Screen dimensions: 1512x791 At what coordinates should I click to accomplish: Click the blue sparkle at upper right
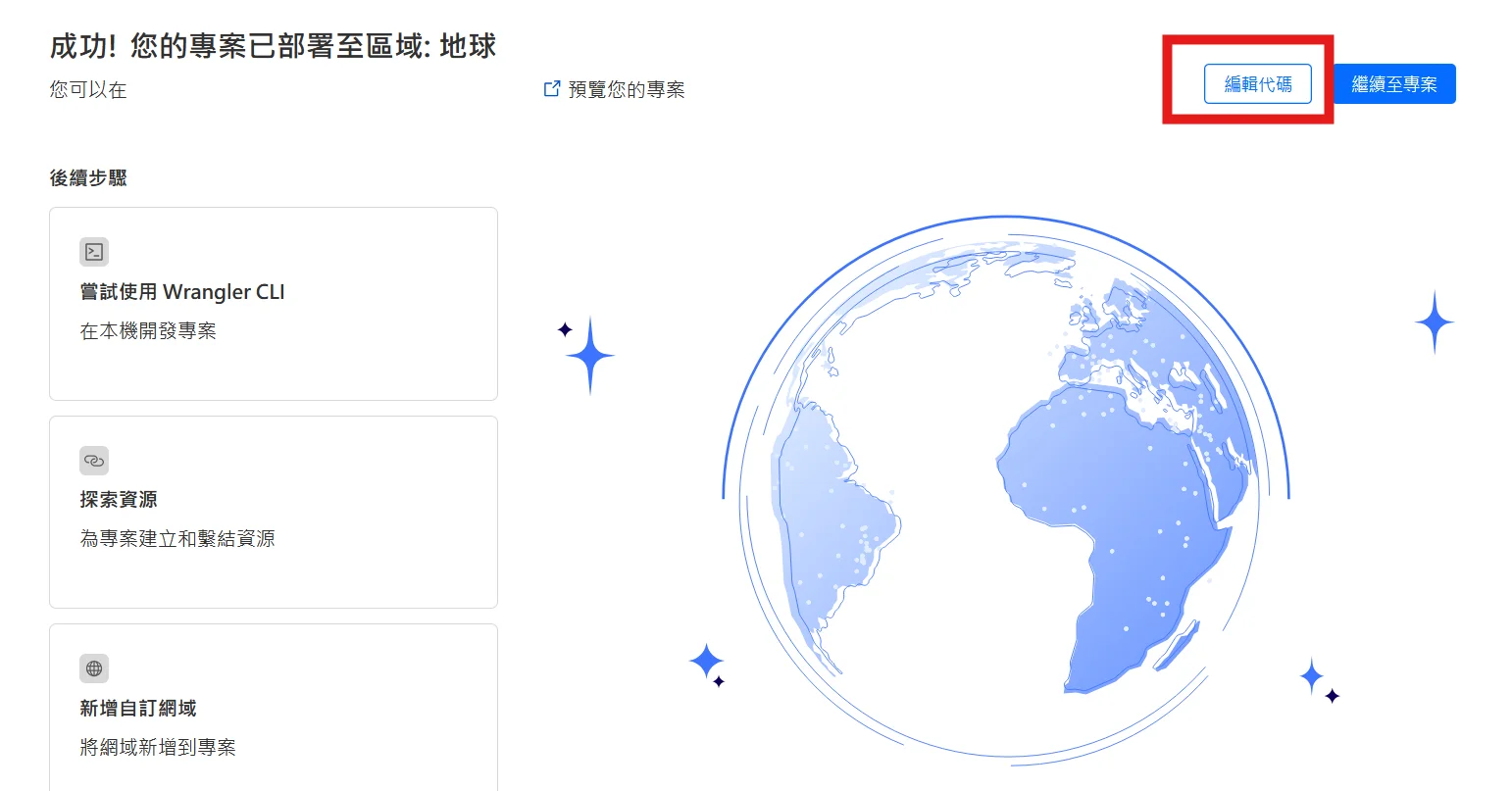(1434, 321)
